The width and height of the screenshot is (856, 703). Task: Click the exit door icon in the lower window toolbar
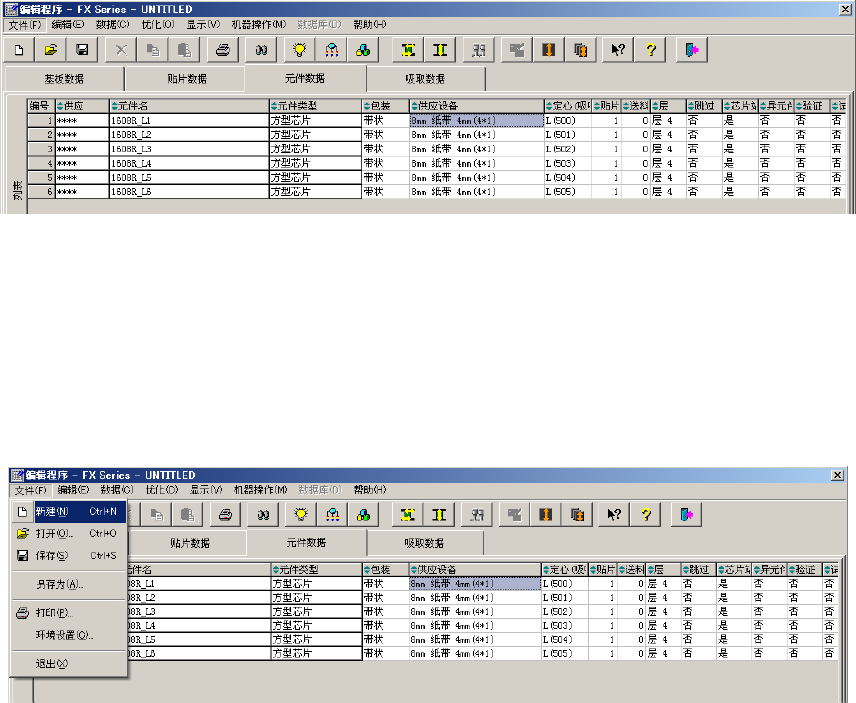tap(686, 515)
